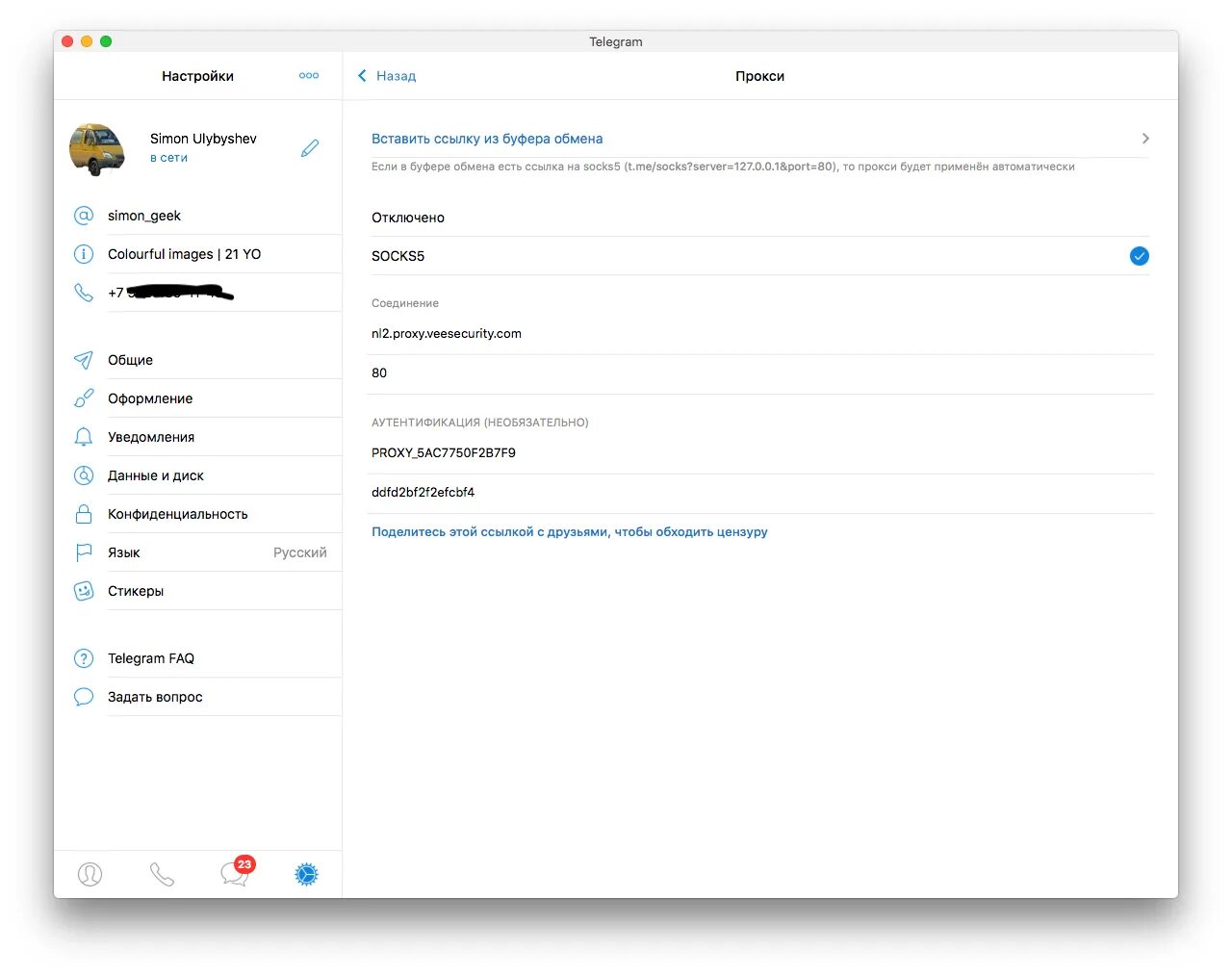Click the port field with 80
The height and width of the screenshot is (975, 1232).
(760, 373)
